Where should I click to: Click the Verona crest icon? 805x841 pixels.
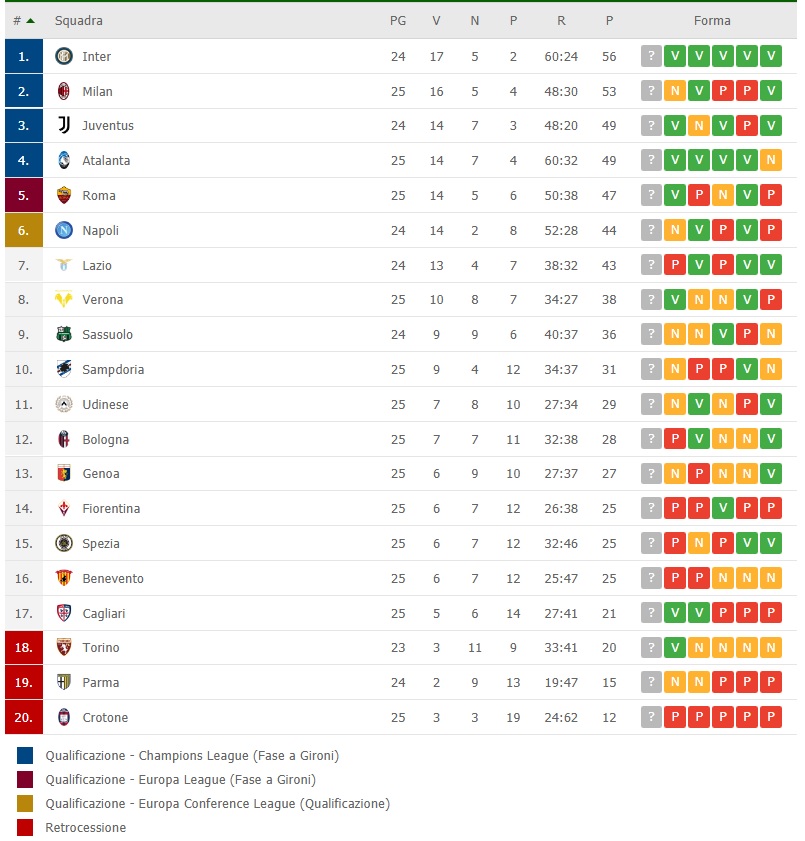click(64, 299)
